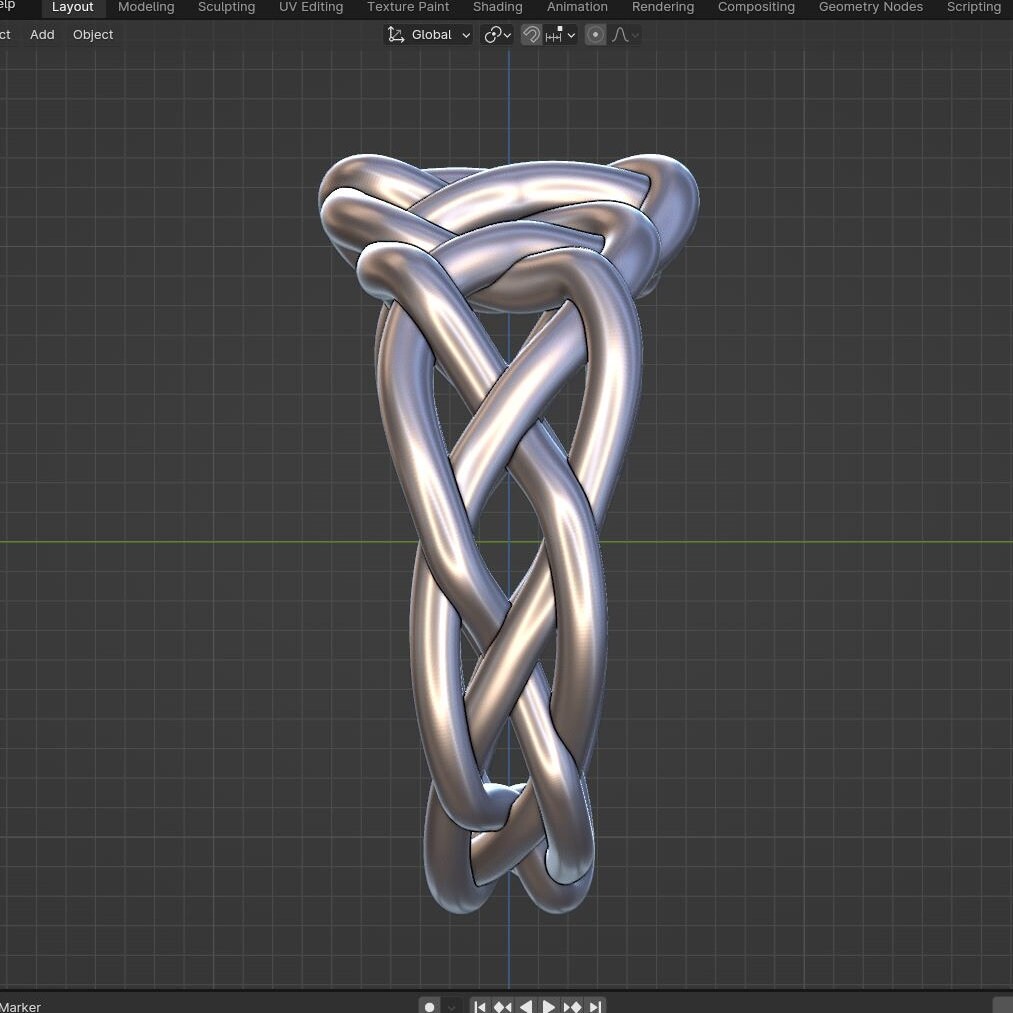The width and height of the screenshot is (1013, 1013).
Task: Switch to the Shading workspace tab
Action: (497, 7)
